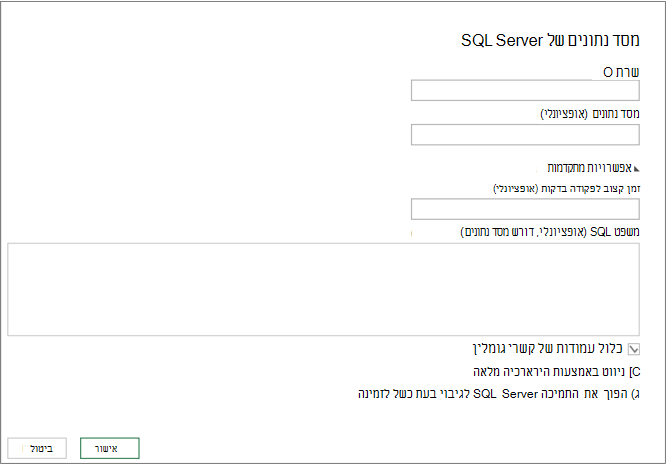Click the command timeout in minutes field
Image resolution: width=666 pixels, height=464 pixels.
point(525,209)
